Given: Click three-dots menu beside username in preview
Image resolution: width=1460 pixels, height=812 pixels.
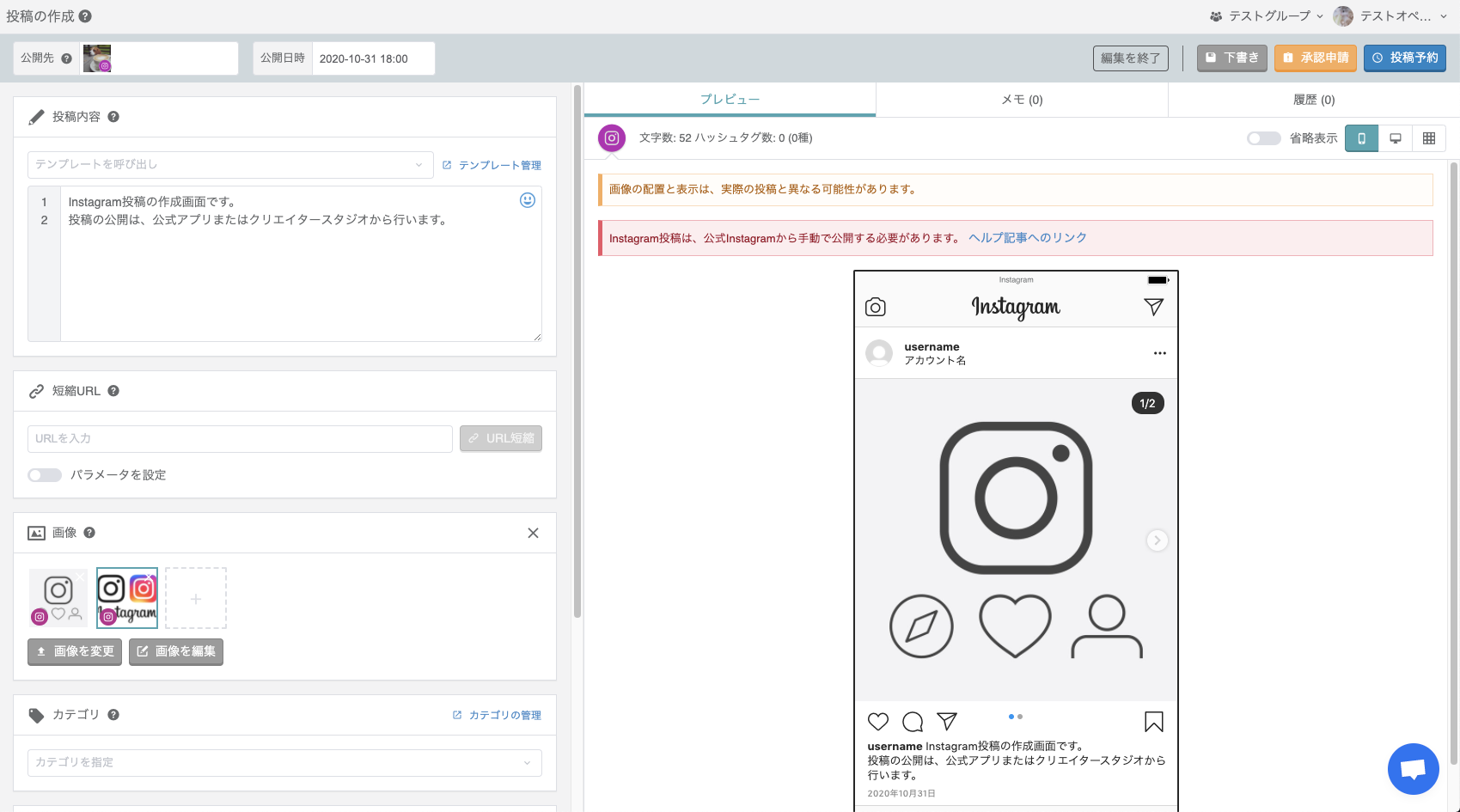Looking at the screenshot, I should tap(1160, 353).
